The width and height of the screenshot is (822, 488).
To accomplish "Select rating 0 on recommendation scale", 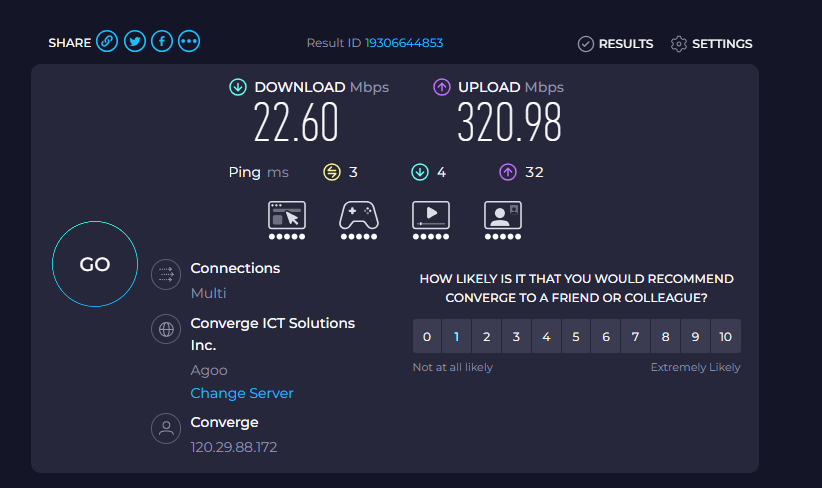I will [427, 337].
